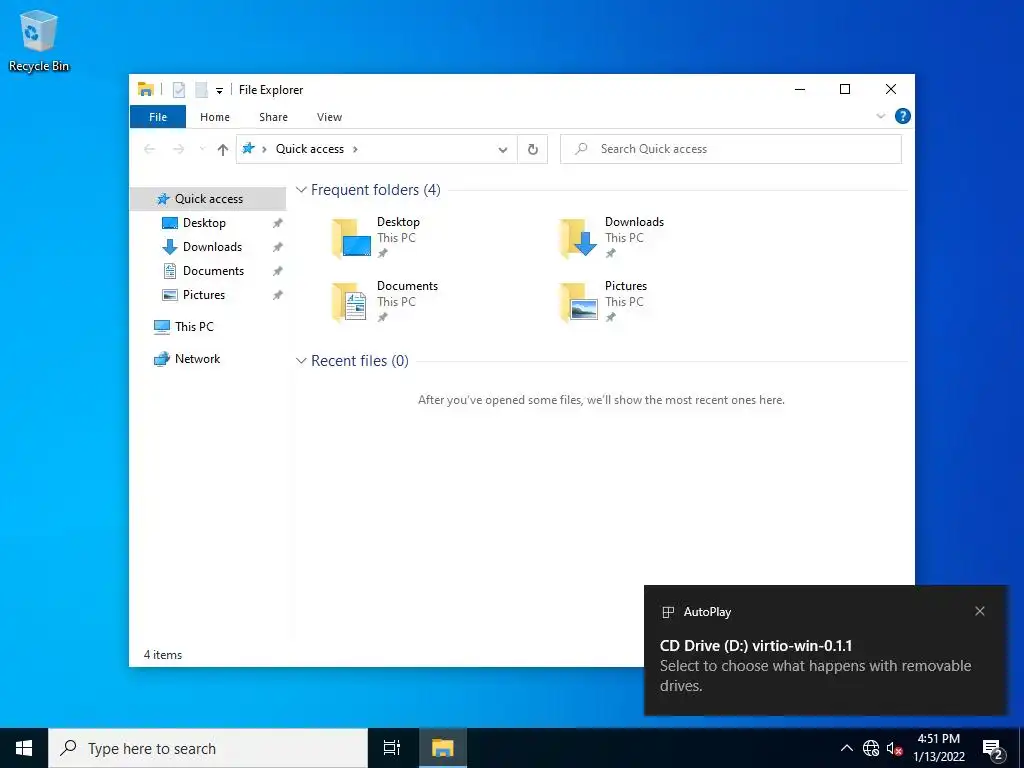Select the Documents folder in Frequent folders
1024x768 pixels.
coord(384,302)
